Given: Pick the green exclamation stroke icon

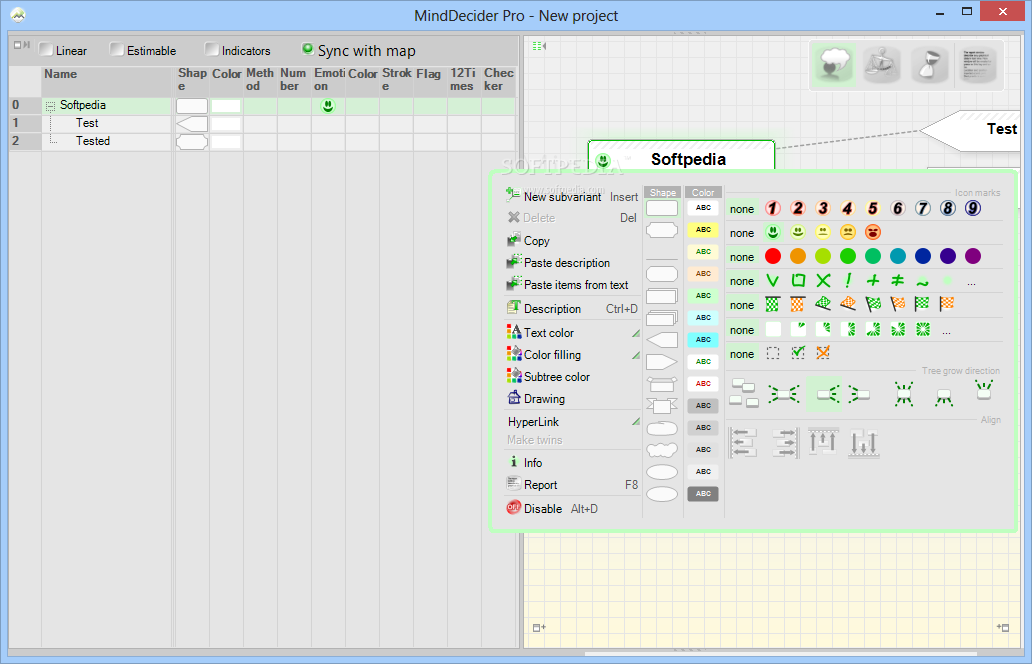Looking at the screenshot, I should coord(848,281).
